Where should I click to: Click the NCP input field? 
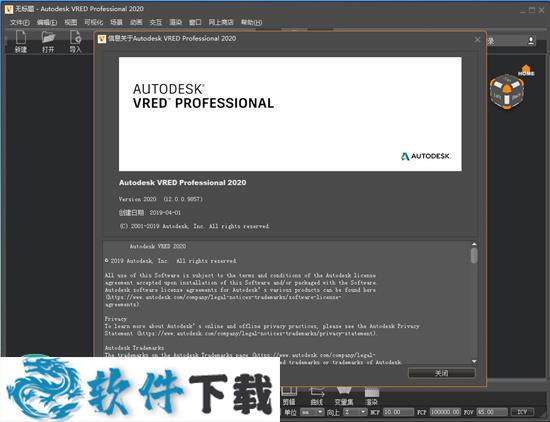coord(398,412)
